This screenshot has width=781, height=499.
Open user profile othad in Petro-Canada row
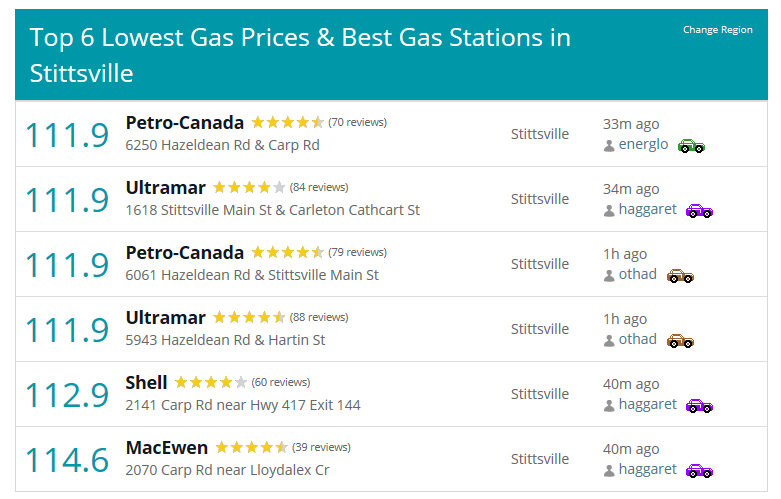638,274
